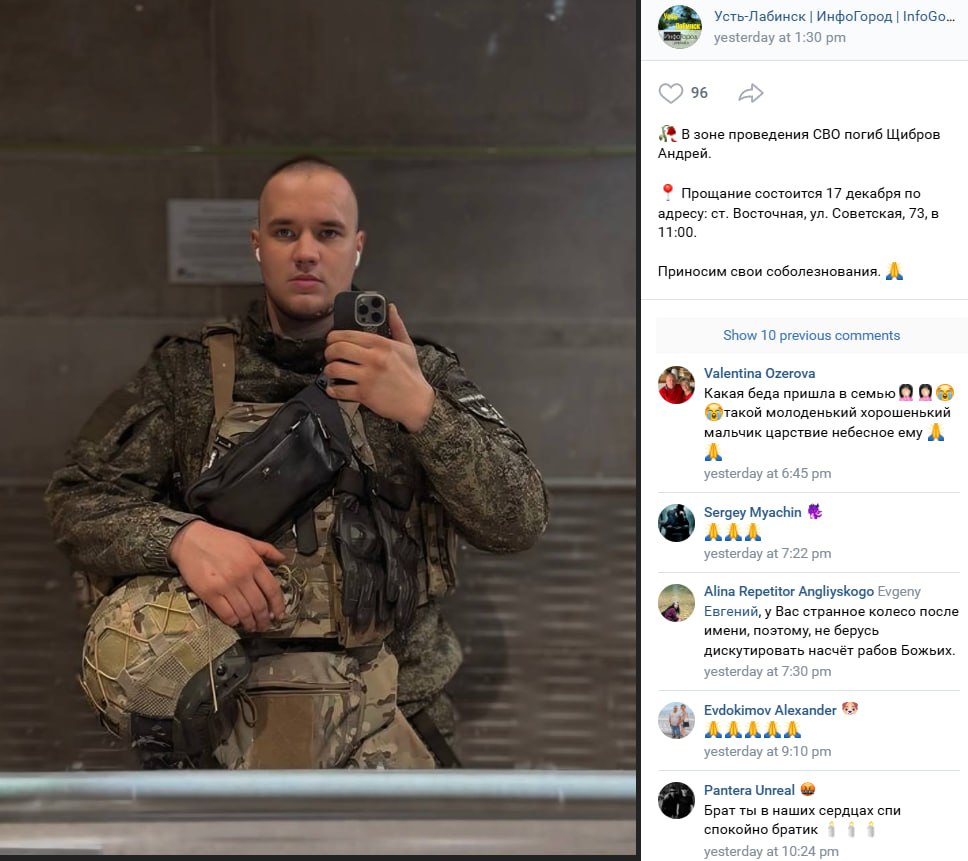Open the Evdokimov Alexander name link
Screen dimensions: 968x861
point(770,710)
